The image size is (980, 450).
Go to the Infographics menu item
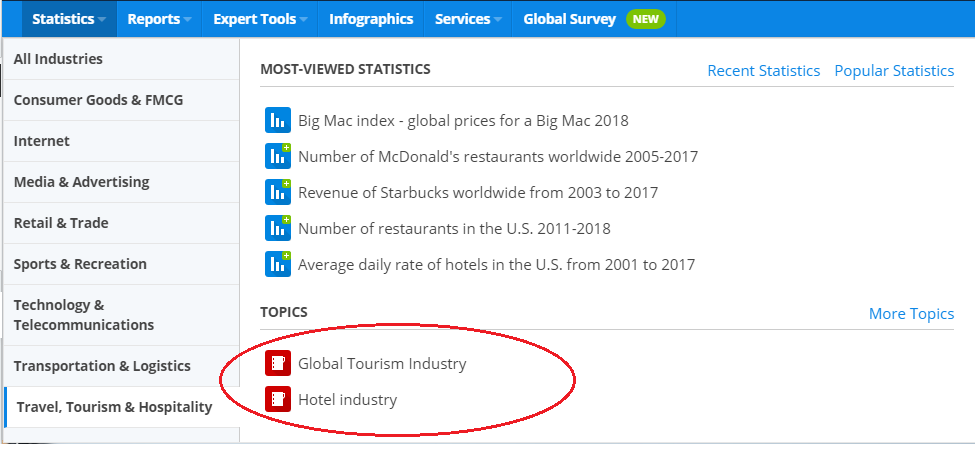pyautogui.click(x=371, y=19)
